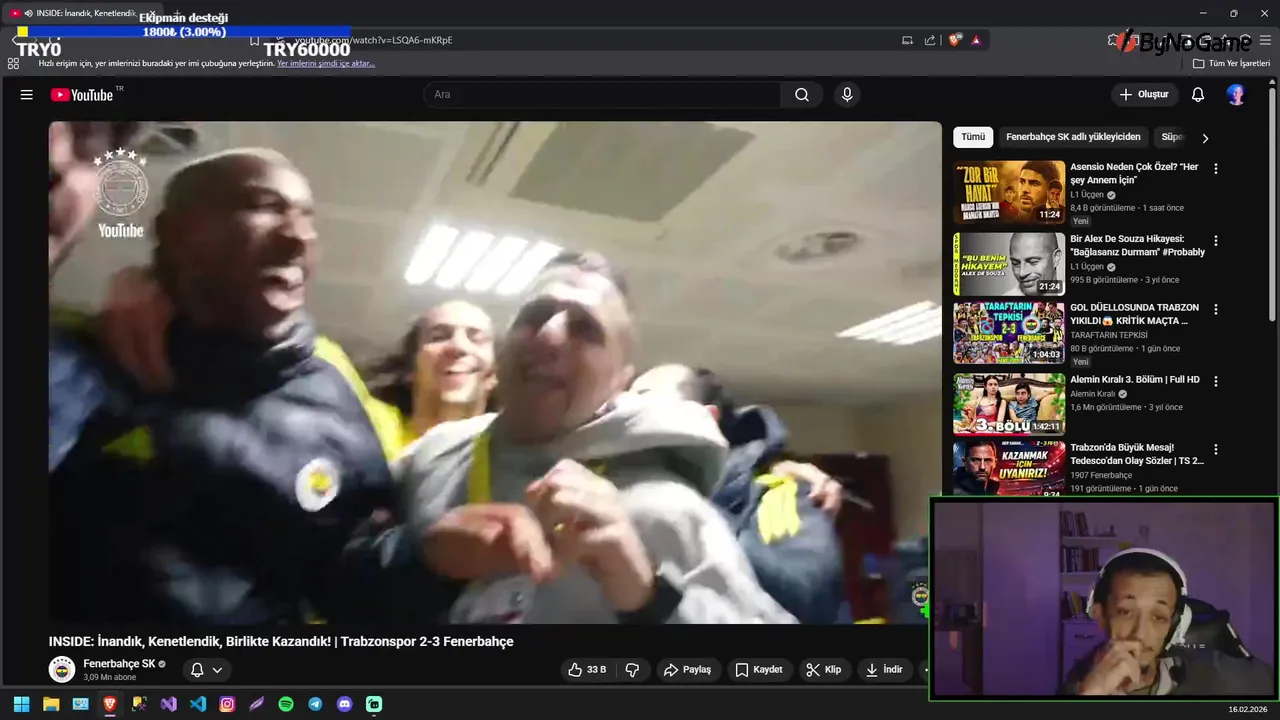The height and width of the screenshot is (720, 1280).
Task: Click '3,09 Mn abone' subscriber count
Action: click(110, 678)
